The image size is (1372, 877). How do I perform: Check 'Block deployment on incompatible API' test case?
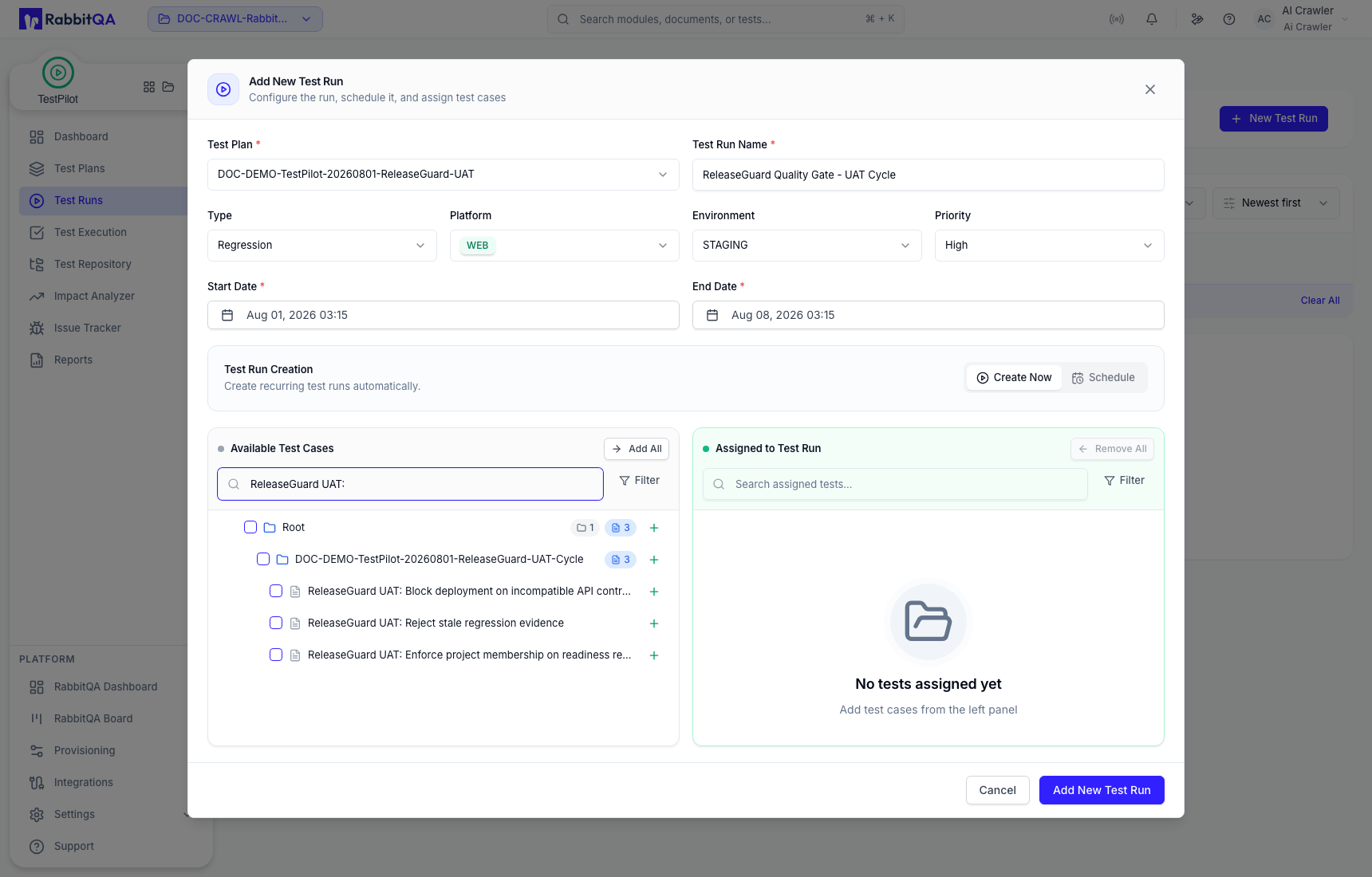click(276, 591)
